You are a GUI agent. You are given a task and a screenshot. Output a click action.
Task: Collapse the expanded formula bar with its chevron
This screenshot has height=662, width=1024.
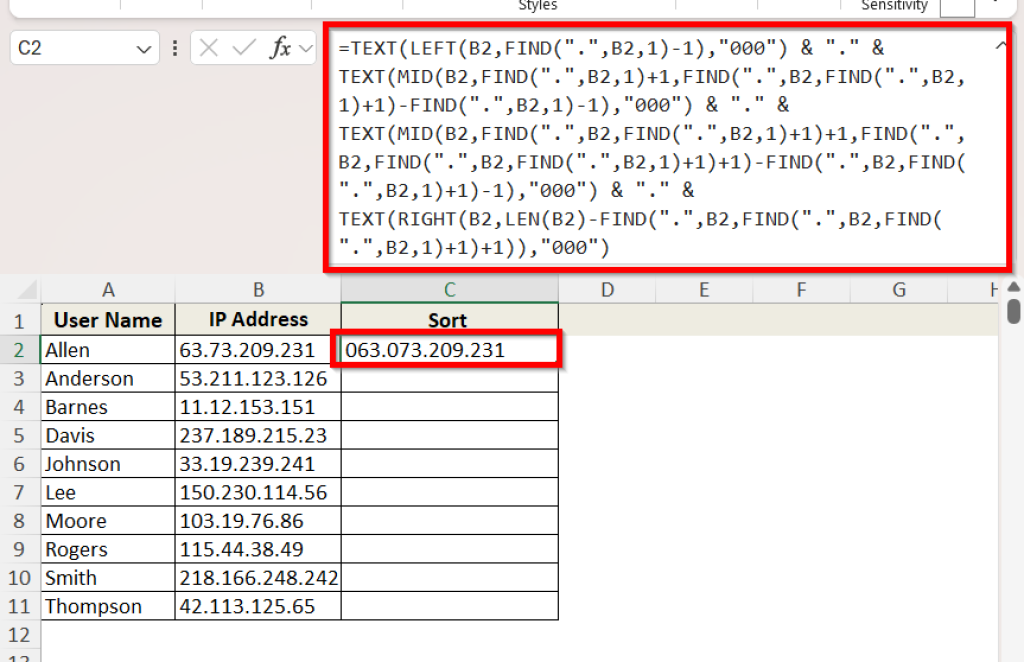tap(1001, 45)
